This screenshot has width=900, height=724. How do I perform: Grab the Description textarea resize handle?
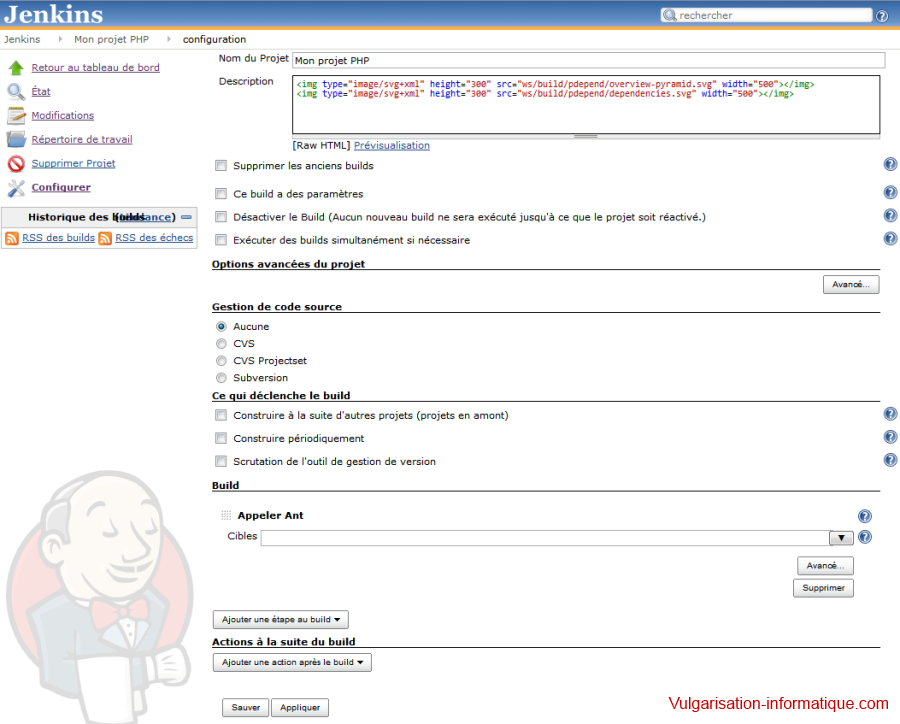pos(586,137)
